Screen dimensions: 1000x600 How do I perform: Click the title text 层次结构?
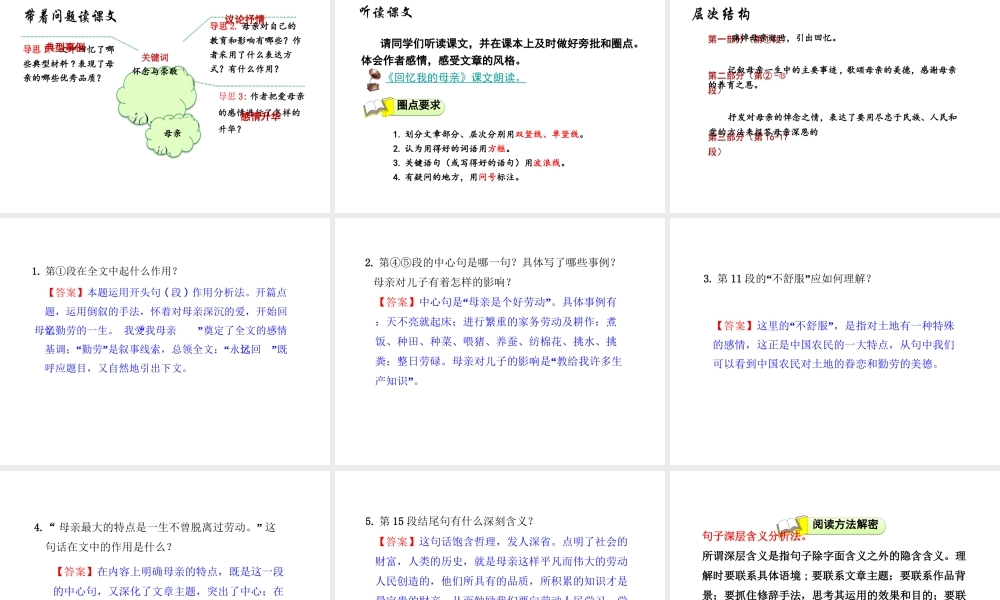pyautogui.click(x=721, y=14)
